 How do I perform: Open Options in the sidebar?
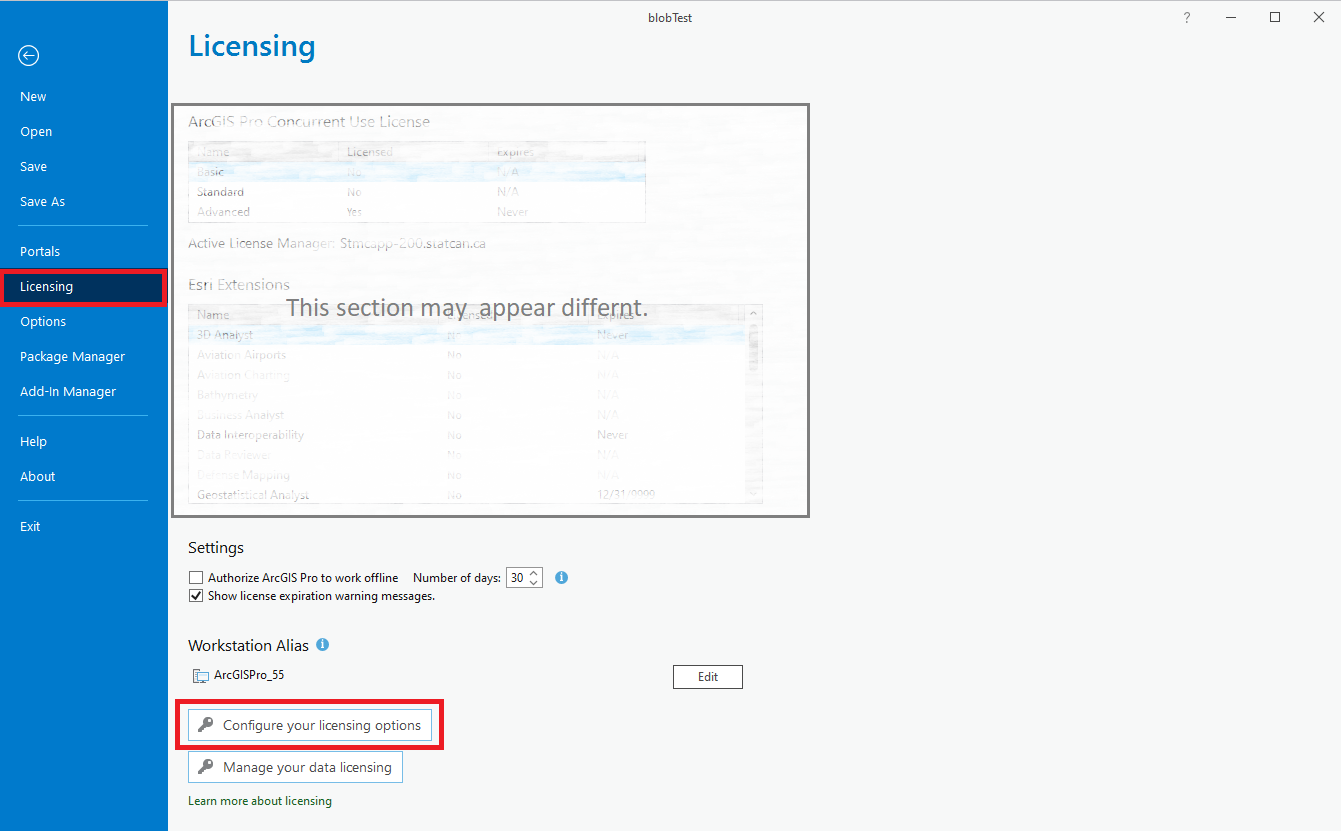[x=43, y=322]
